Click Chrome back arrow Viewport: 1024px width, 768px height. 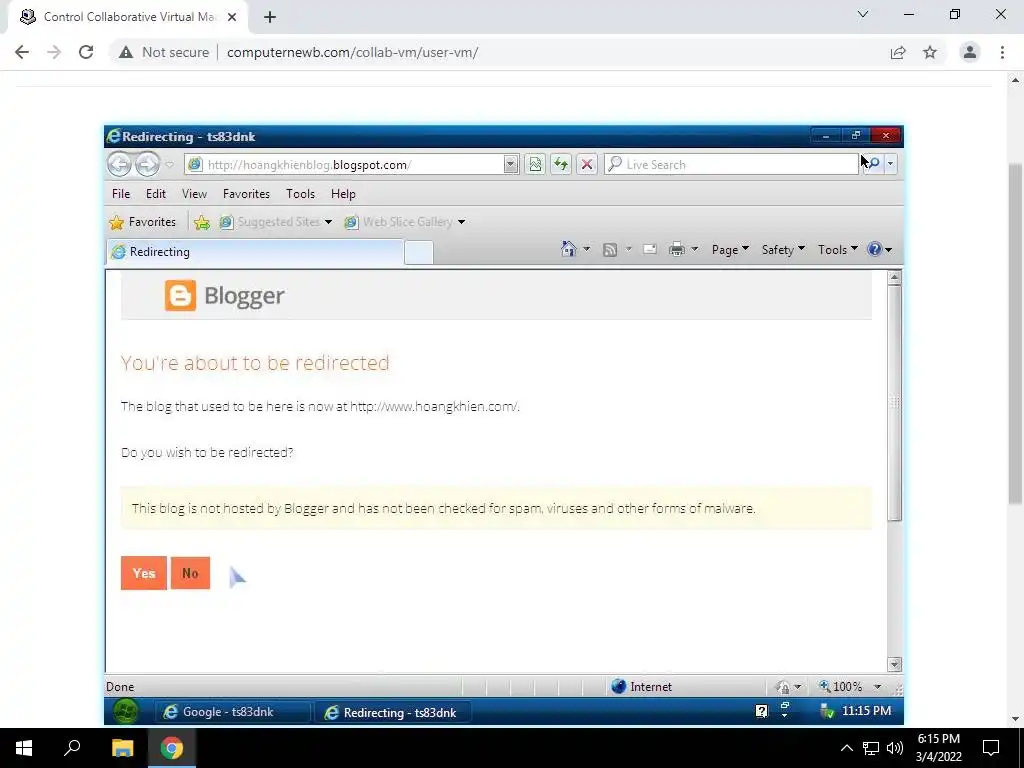click(x=22, y=52)
